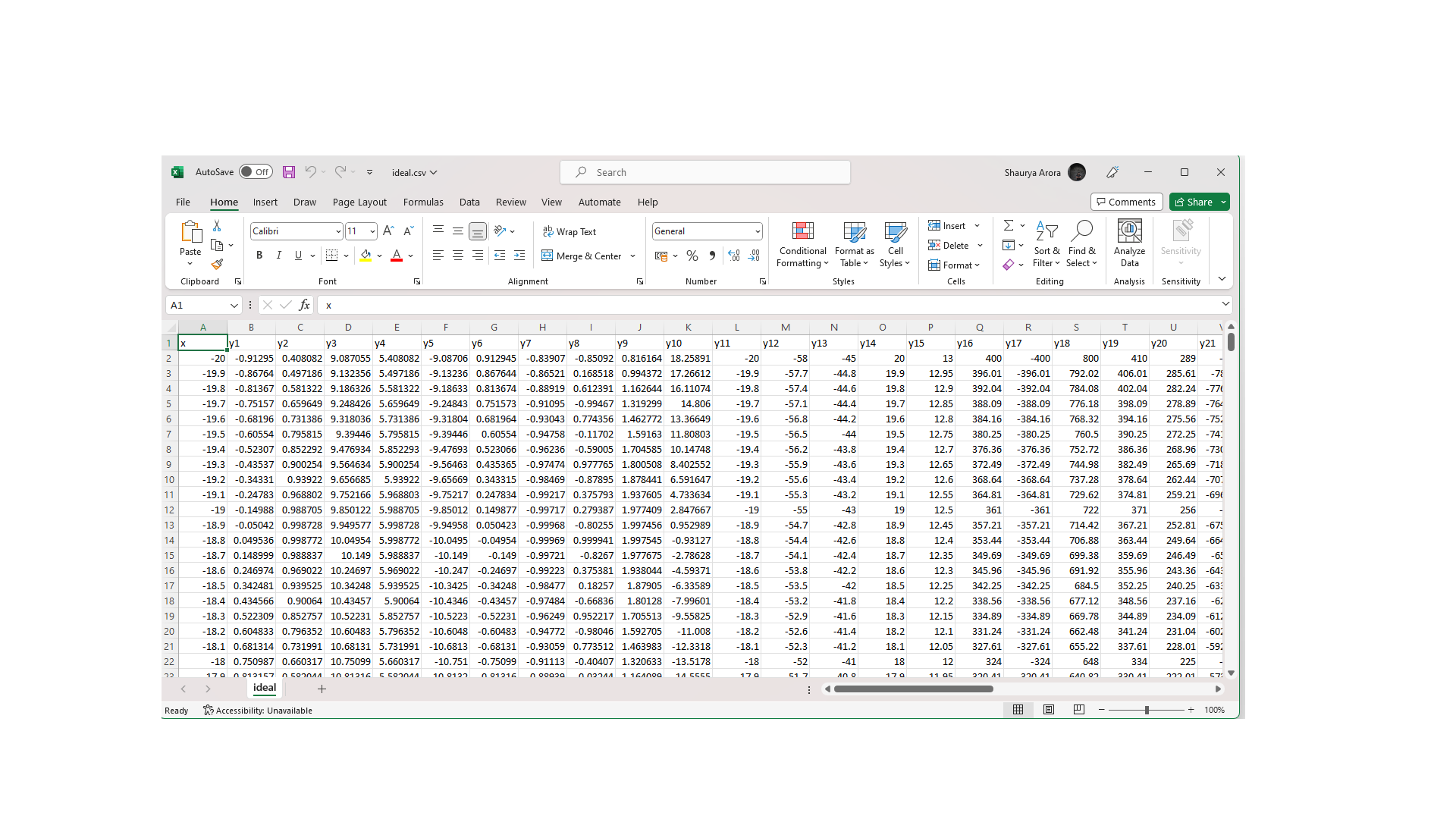Select the ideal sheet tab
The width and height of the screenshot is (1456, 819).
(x=265, y=688)
